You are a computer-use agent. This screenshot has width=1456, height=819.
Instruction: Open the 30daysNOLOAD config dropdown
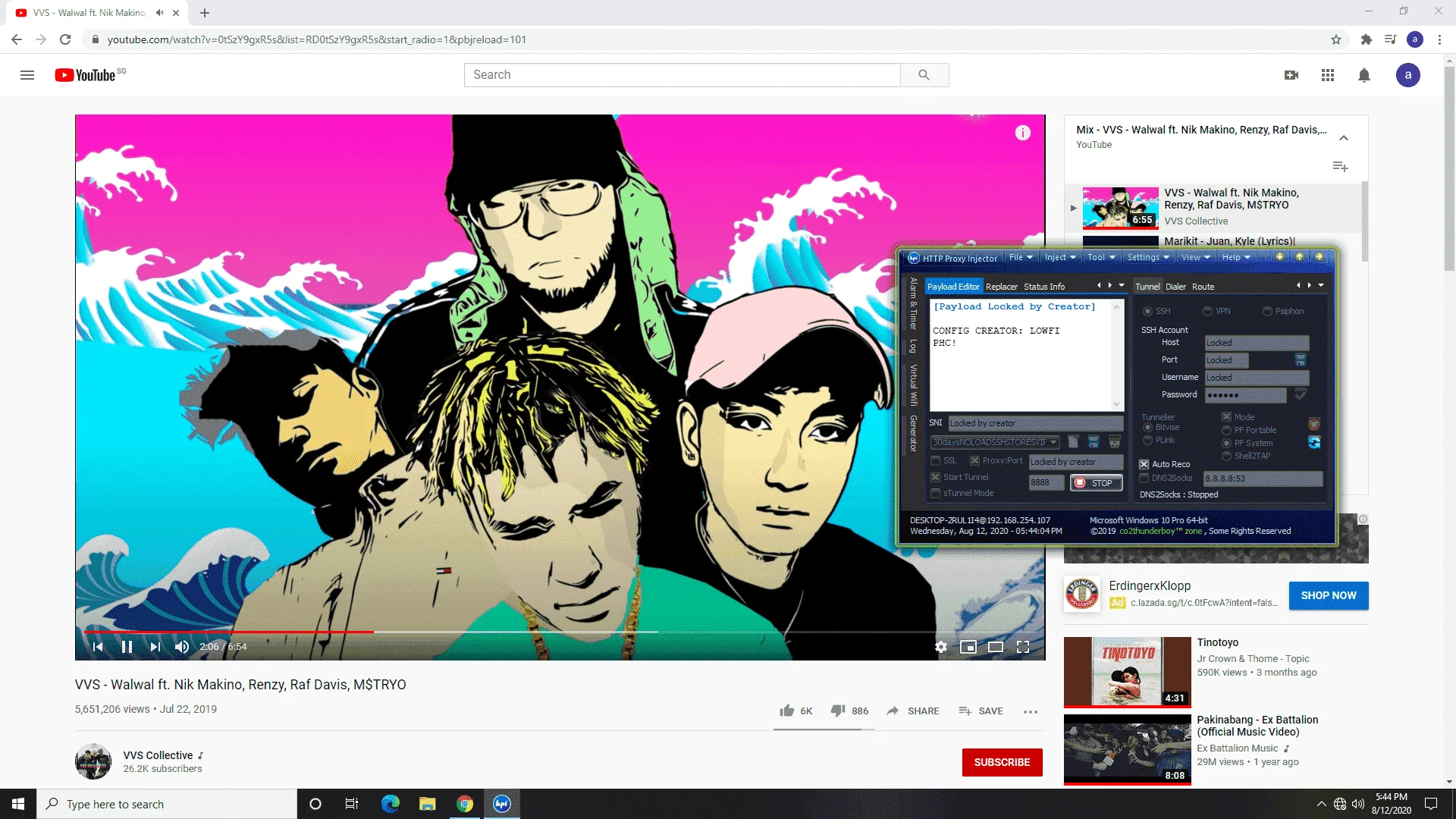coord(995,442)
